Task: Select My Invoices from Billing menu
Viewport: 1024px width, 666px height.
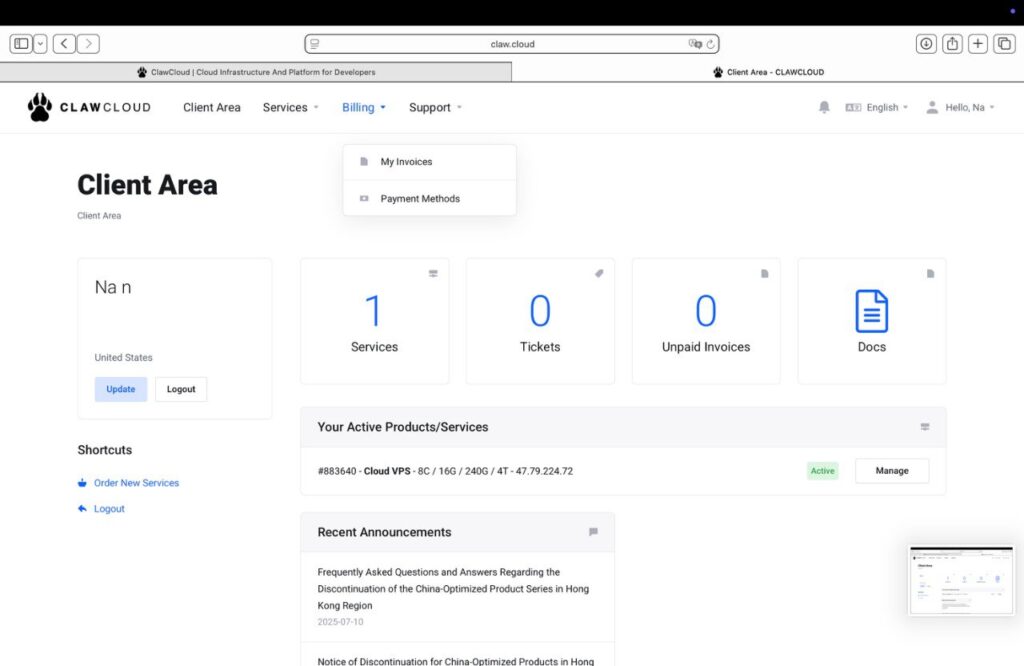Action: tap(406, 162)
